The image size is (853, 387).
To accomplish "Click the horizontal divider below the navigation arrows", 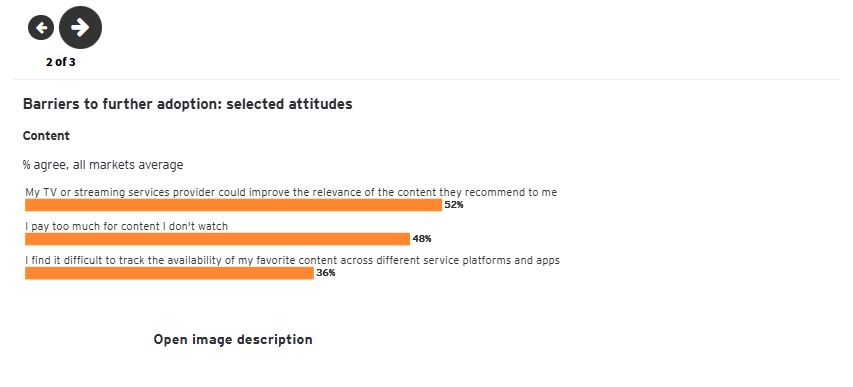I will click(426, 79).
